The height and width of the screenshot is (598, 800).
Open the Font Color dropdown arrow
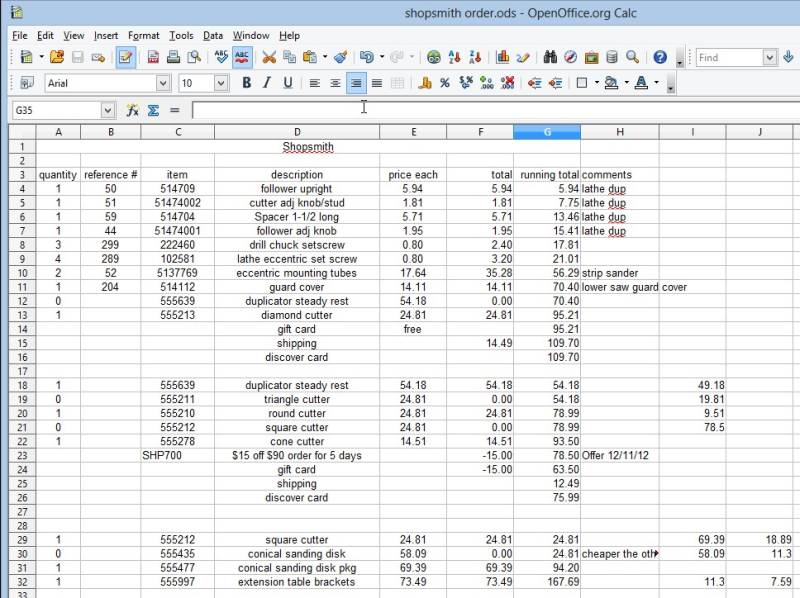(657, 83)
